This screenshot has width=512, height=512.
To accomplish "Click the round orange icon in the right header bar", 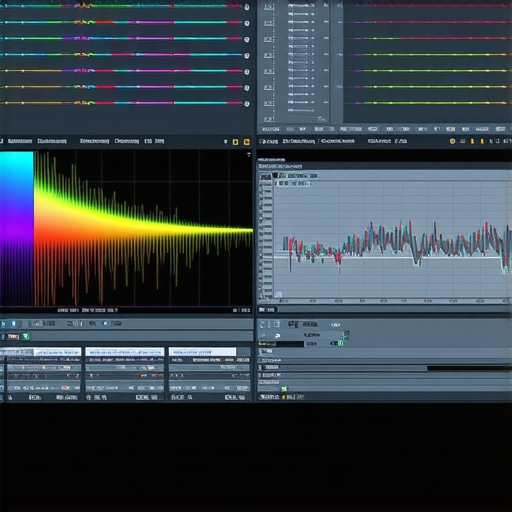I will pyautogui.click(x=452, y=141).
